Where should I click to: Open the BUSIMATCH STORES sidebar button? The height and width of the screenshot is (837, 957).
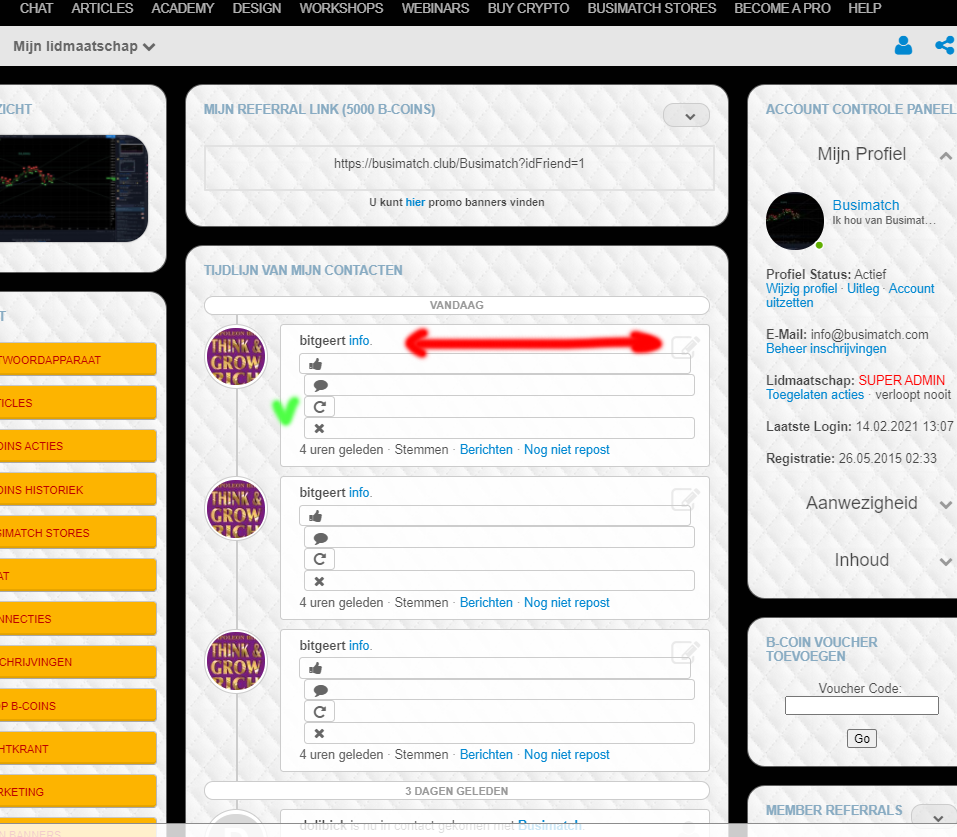(78, 533)
